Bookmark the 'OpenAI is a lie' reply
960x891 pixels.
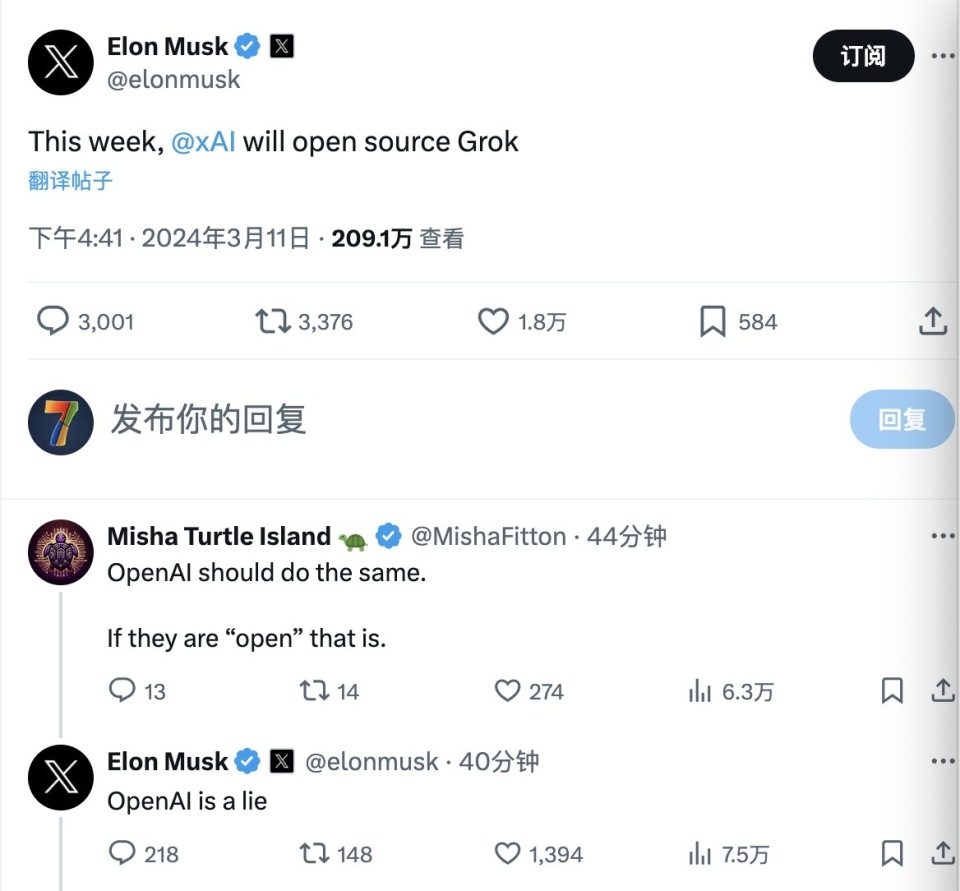892,854
